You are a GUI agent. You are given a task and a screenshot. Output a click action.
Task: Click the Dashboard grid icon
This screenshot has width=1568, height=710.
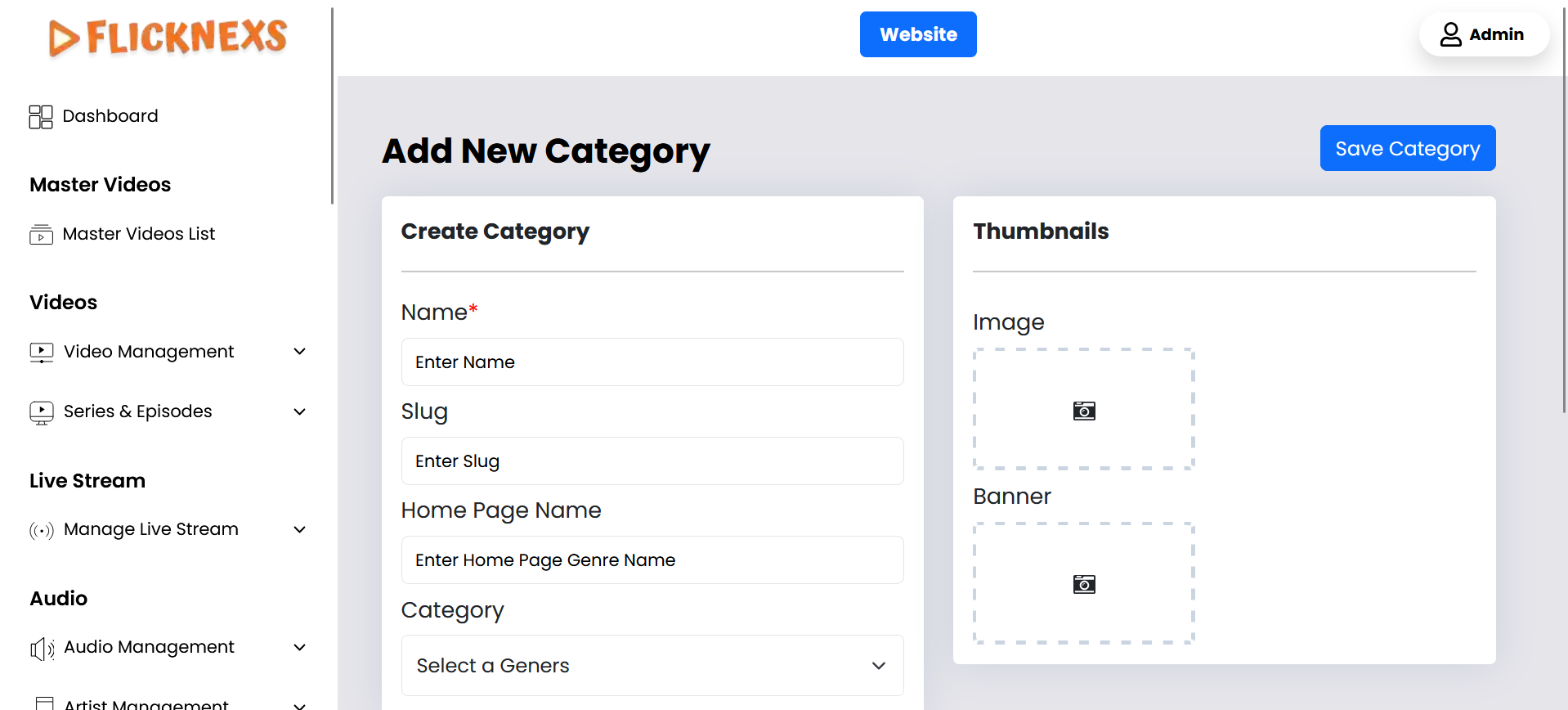pos(41,117)
